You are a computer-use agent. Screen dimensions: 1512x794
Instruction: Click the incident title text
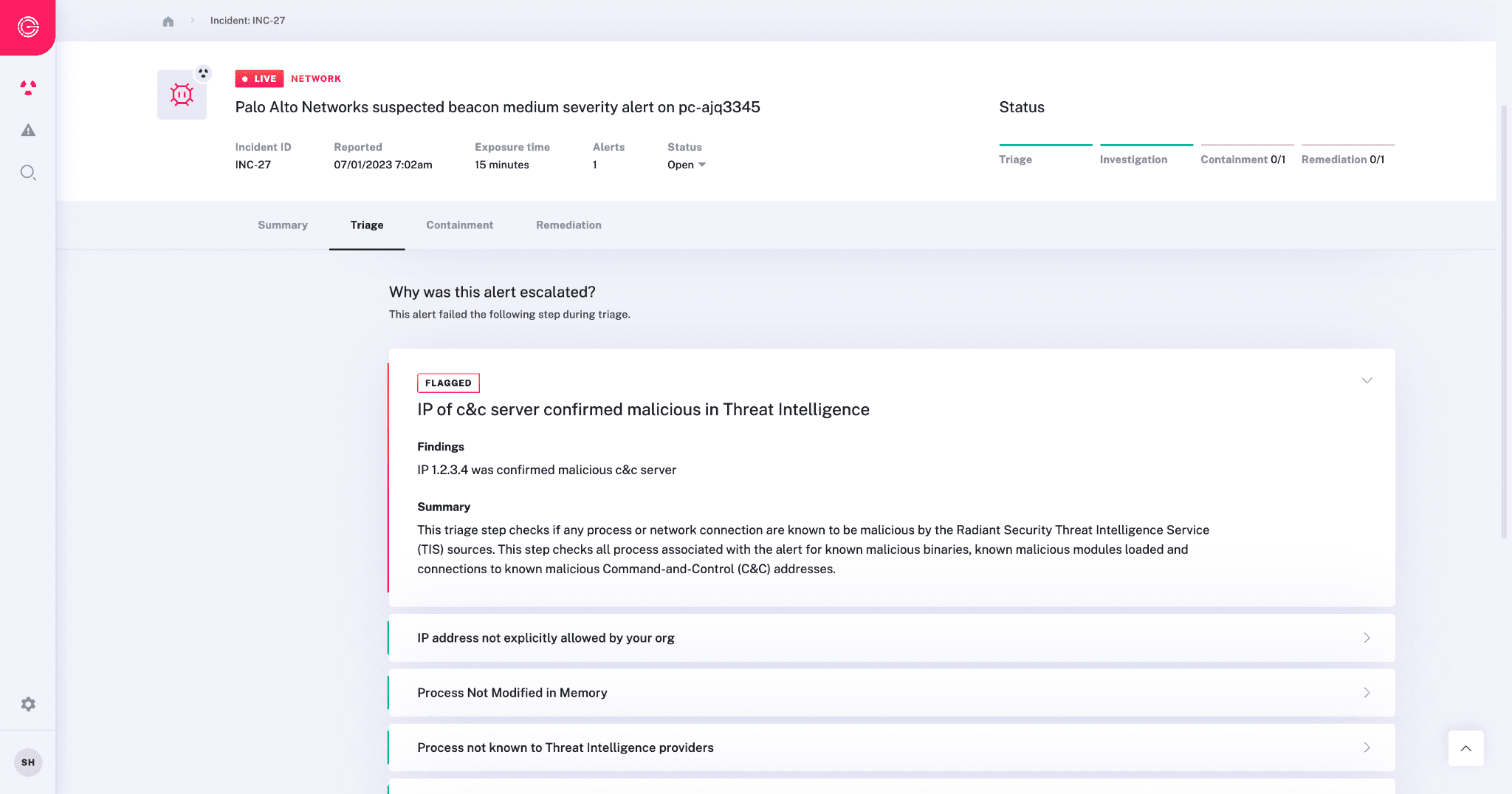498,107
